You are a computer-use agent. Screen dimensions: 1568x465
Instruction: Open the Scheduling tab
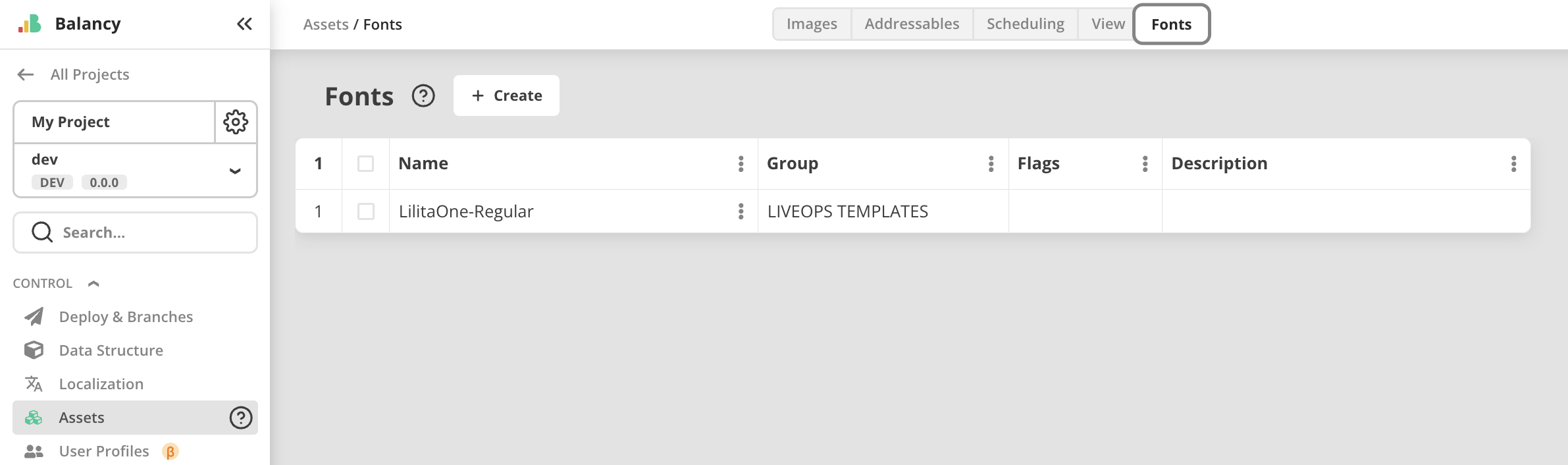[x=1025, y=24]
